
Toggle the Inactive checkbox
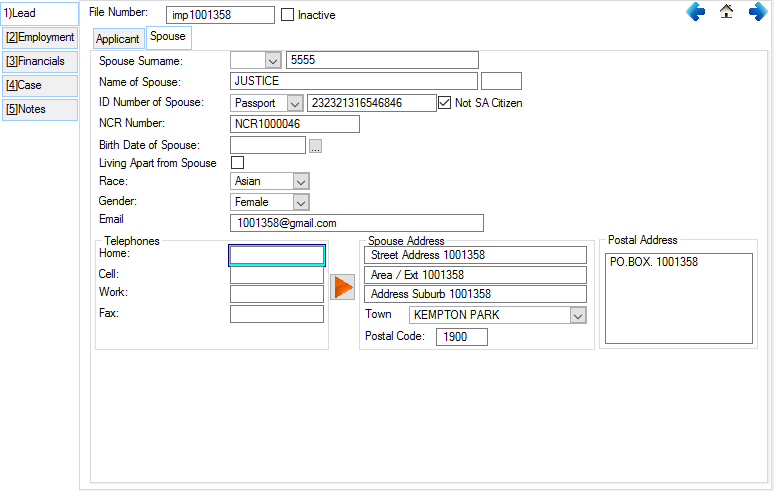click(x=288, y=15)
